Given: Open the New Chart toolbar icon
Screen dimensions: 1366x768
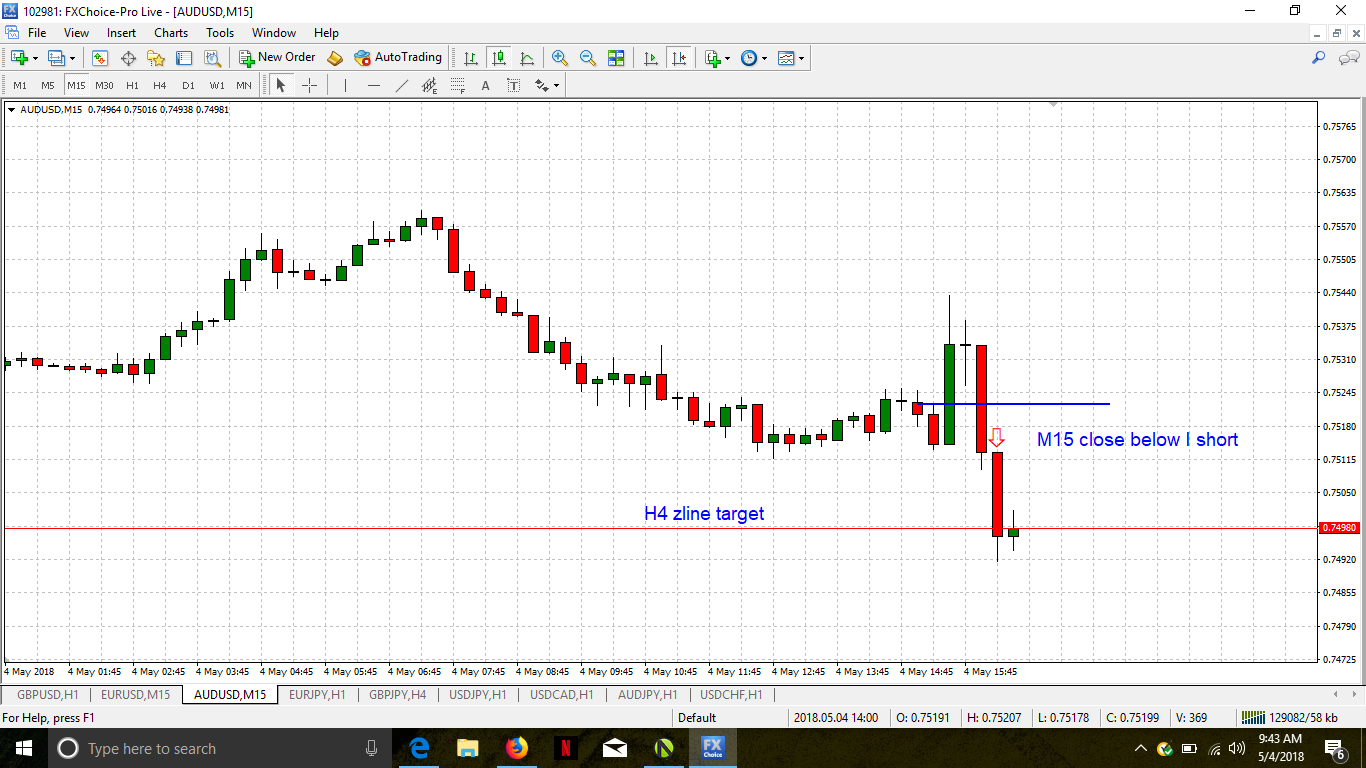Looking at the screenshot, I should (19, 58).
